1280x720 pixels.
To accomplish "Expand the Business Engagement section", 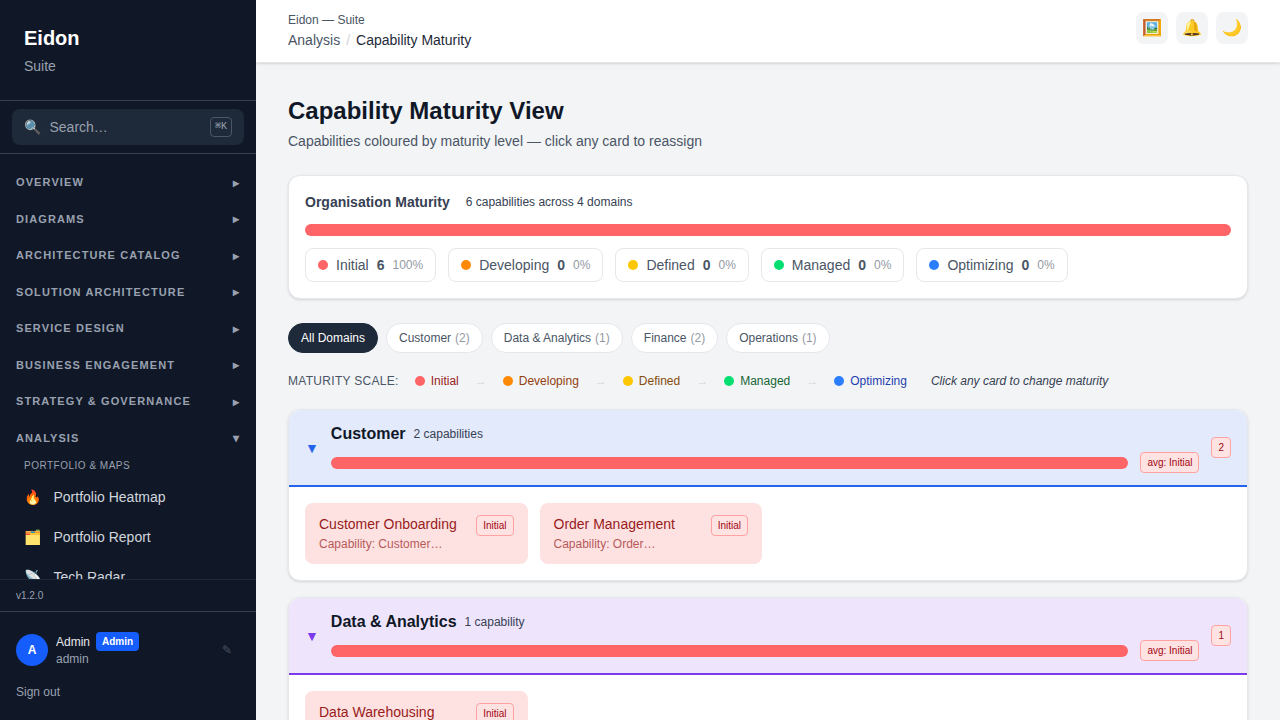I will 128,365.
